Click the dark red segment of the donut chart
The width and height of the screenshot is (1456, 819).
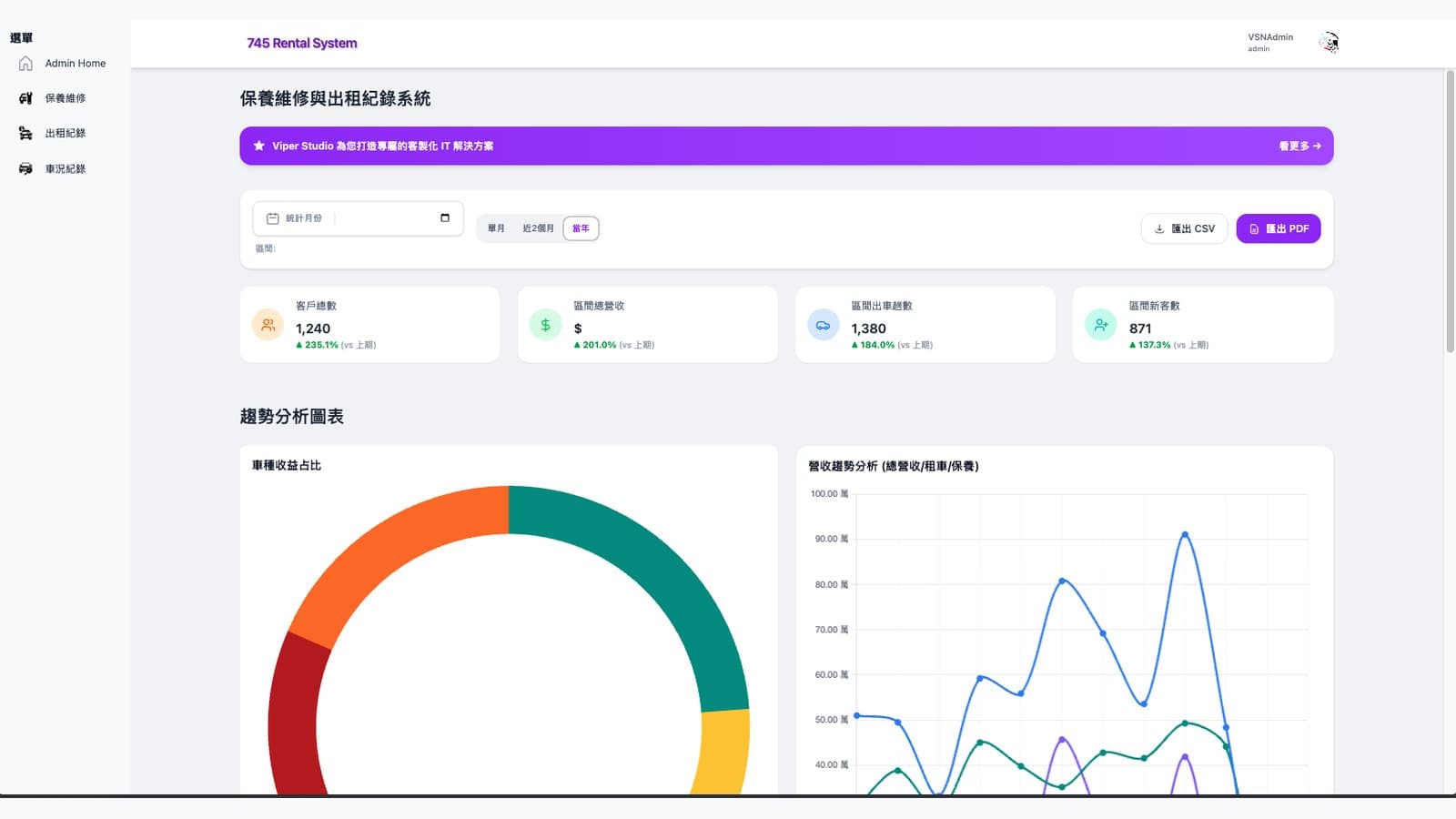point(296,719)
